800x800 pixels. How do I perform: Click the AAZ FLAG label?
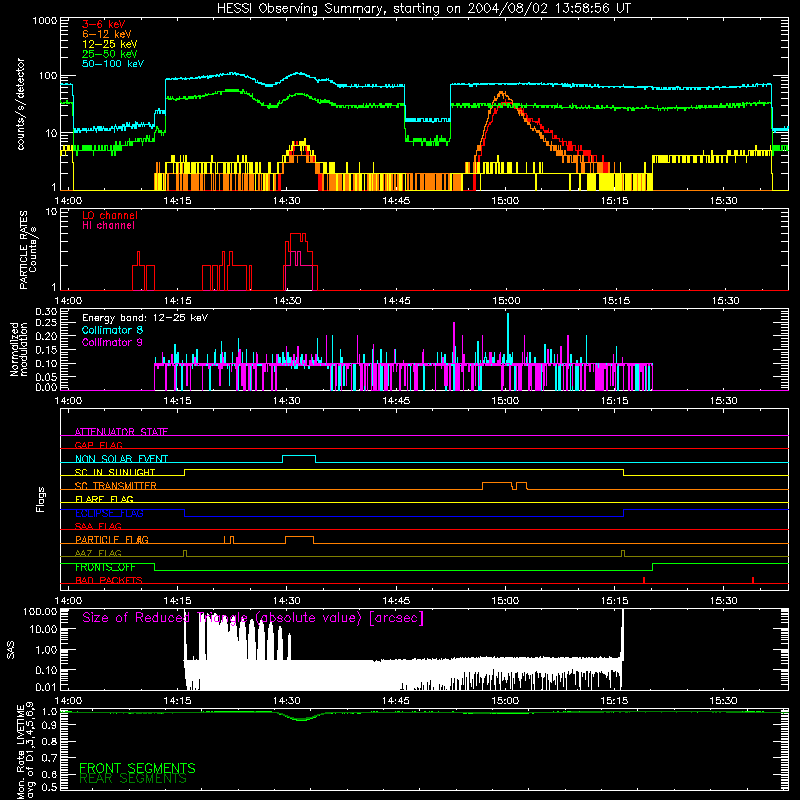click(98, 553)
